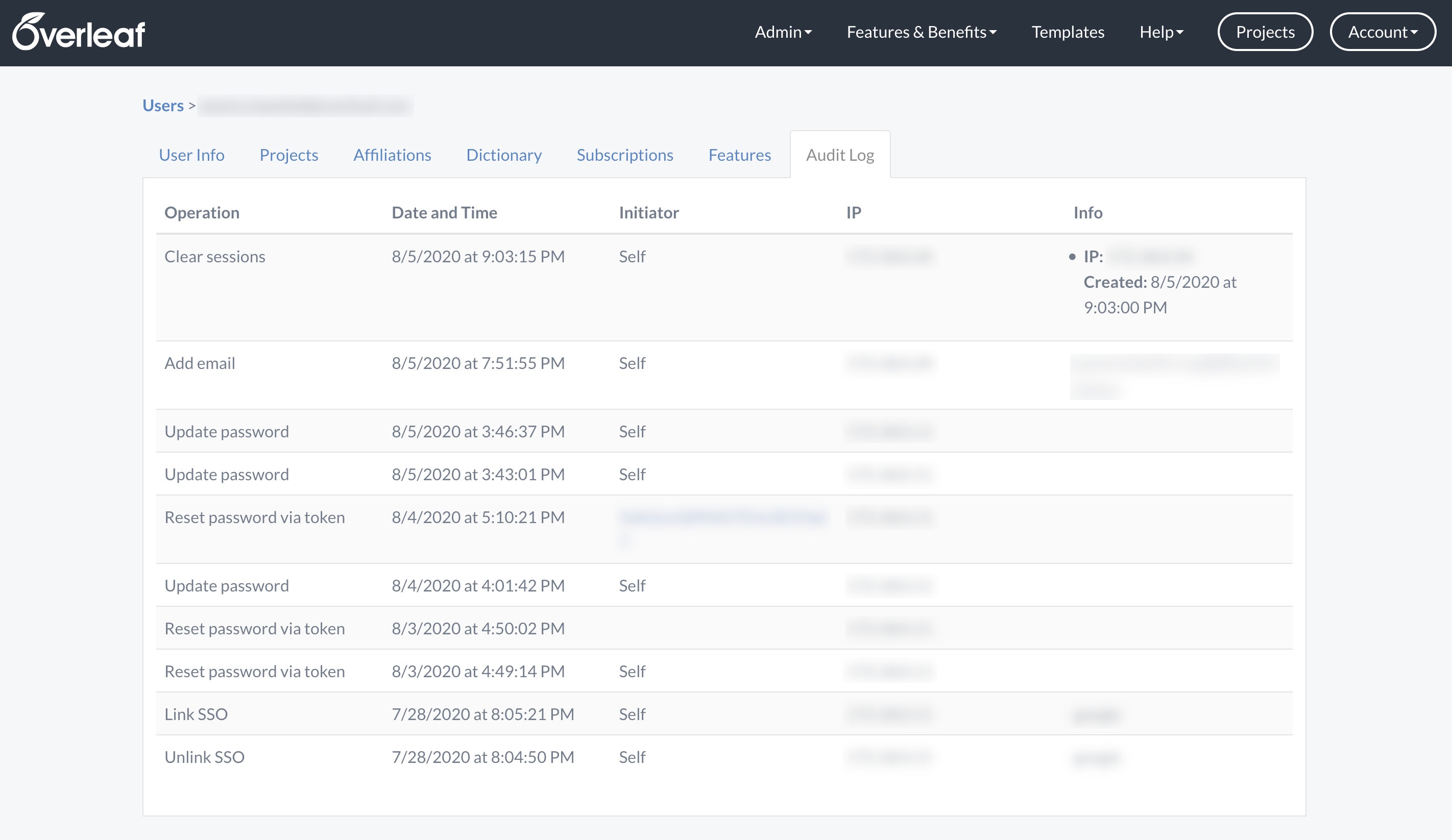This screenshot has height=840, width=1452.
Task: Select the Link SSO operation cell
Action: 196,714
